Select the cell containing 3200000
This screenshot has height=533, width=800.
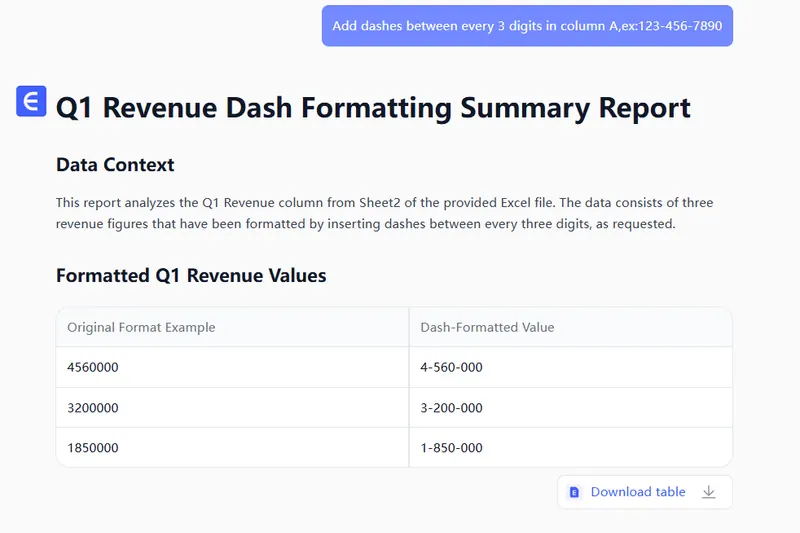click(x=93, y=408)
